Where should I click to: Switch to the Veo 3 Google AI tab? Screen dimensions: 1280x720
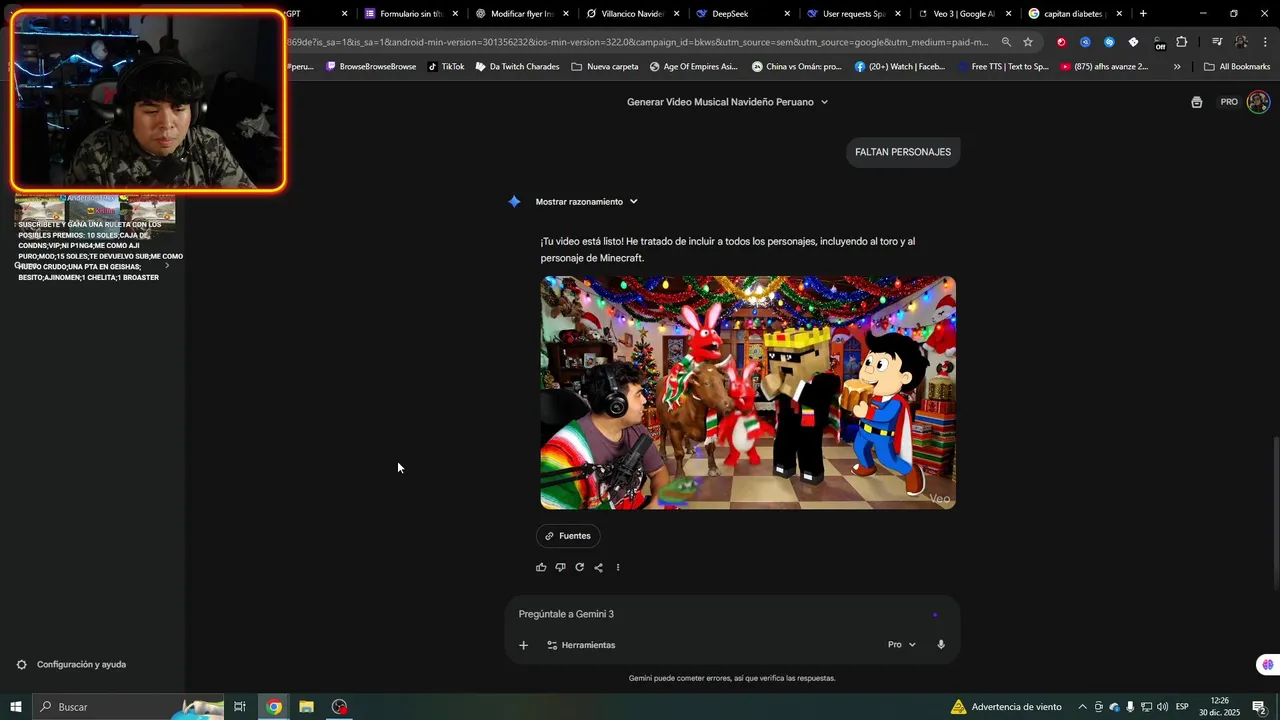(x=964, y=14)
